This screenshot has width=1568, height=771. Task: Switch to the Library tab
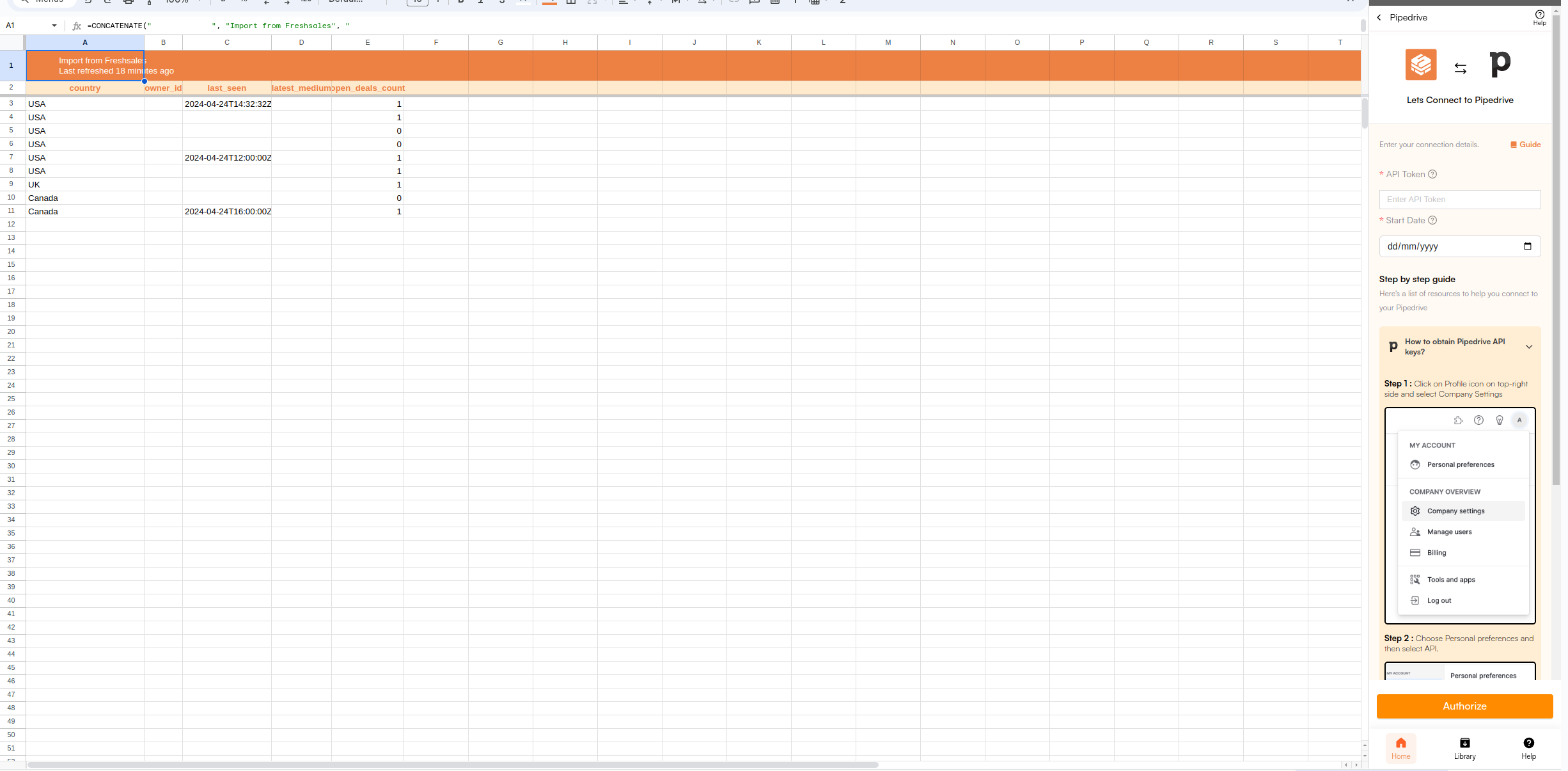coord(1464,748)
